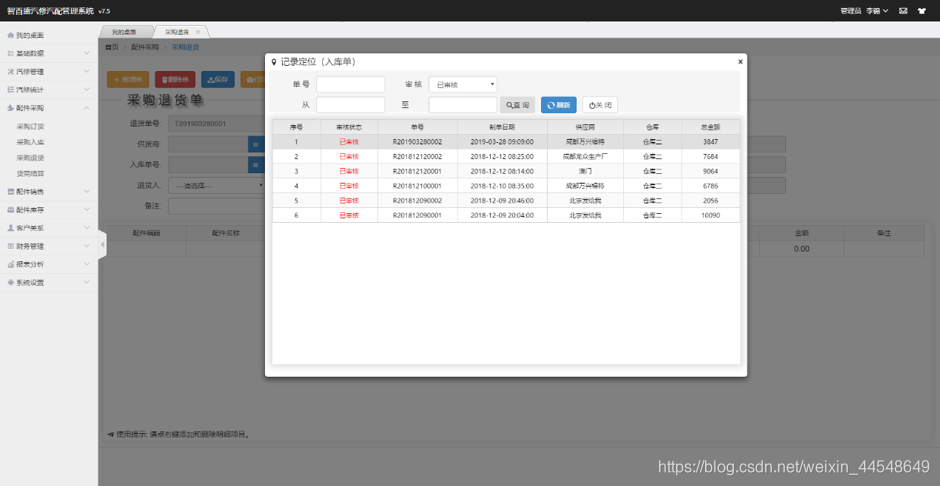
Task: Click the 查询 search button in dialog
Action: tap(517, 105)
